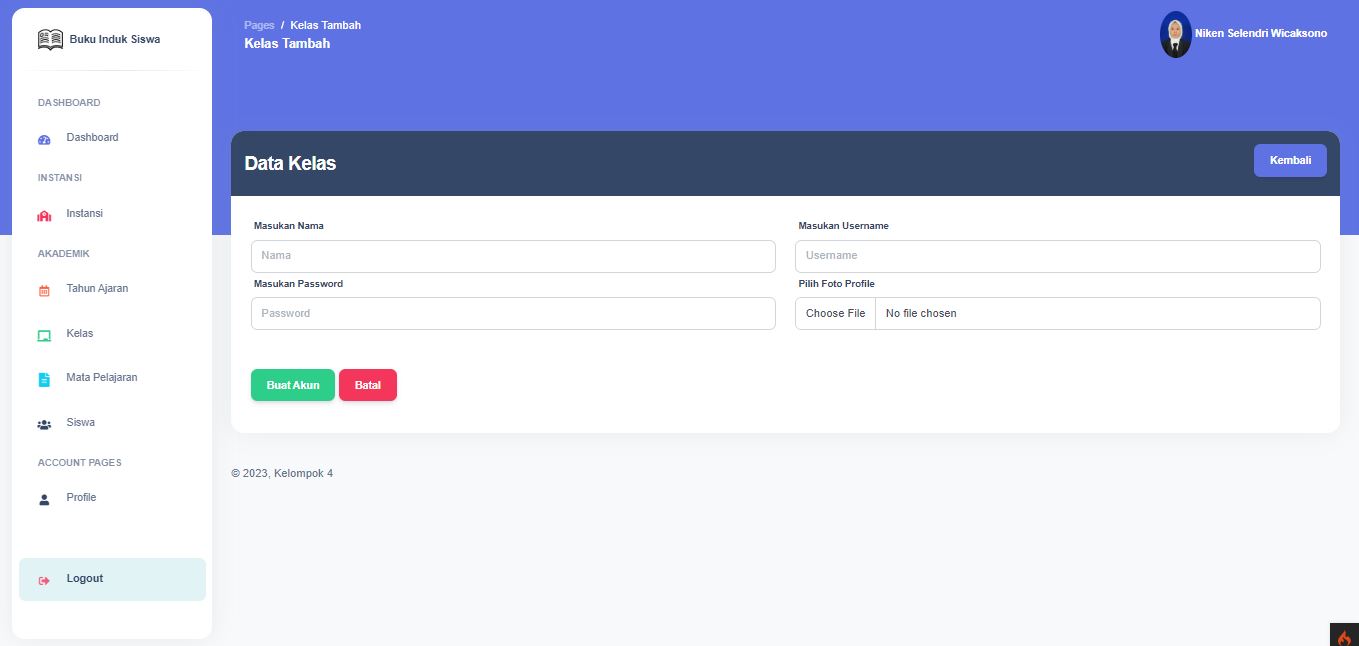Click the Instansi building icon

coord(44,216)
